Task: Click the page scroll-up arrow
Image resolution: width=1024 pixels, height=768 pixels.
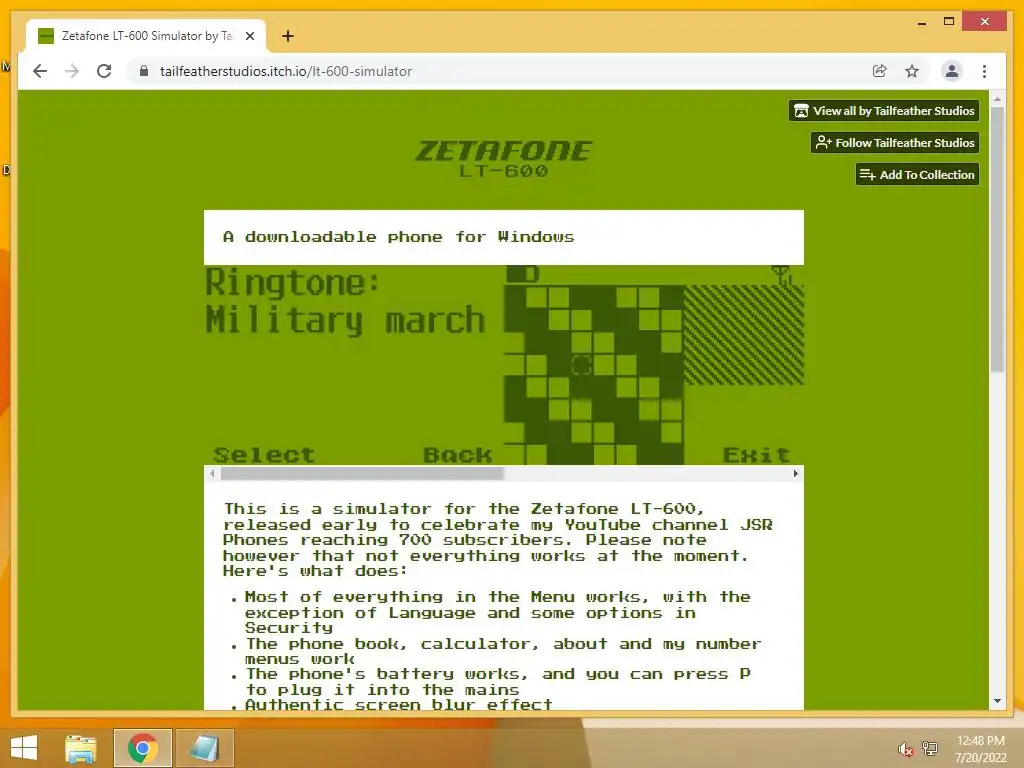Action: pos(997,99)
